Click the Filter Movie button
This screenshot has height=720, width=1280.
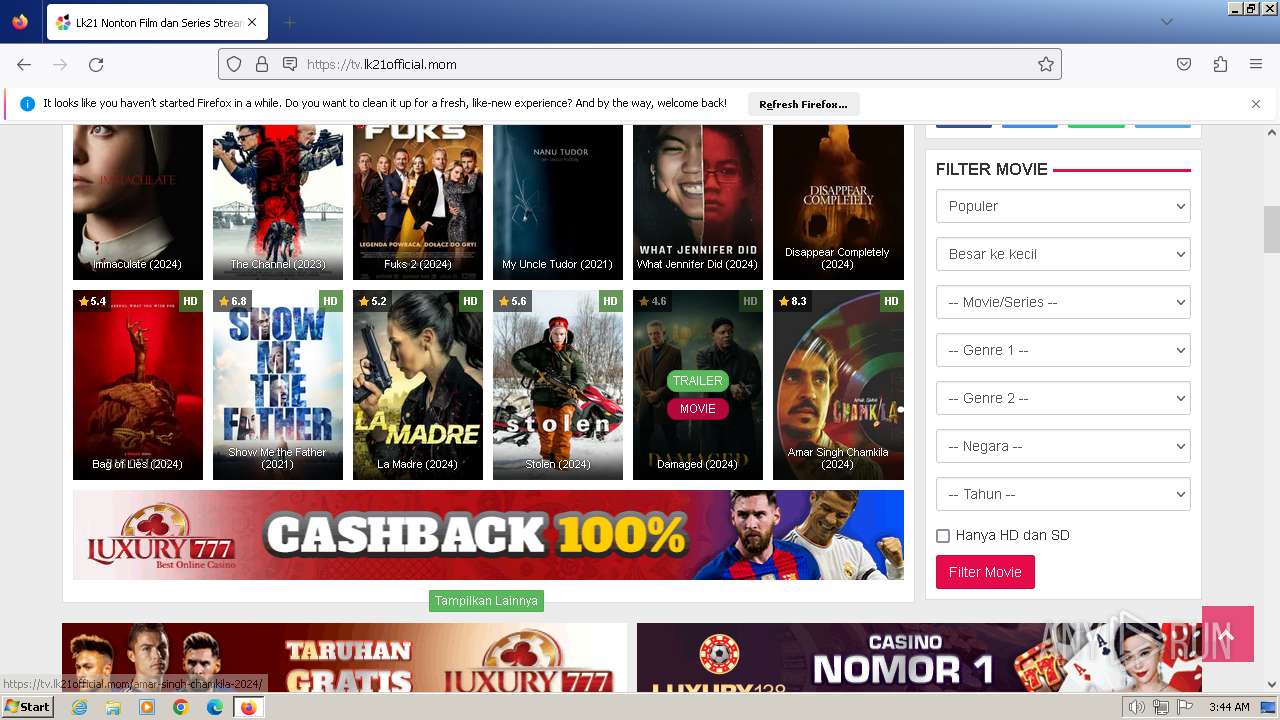tap(985, 572)
